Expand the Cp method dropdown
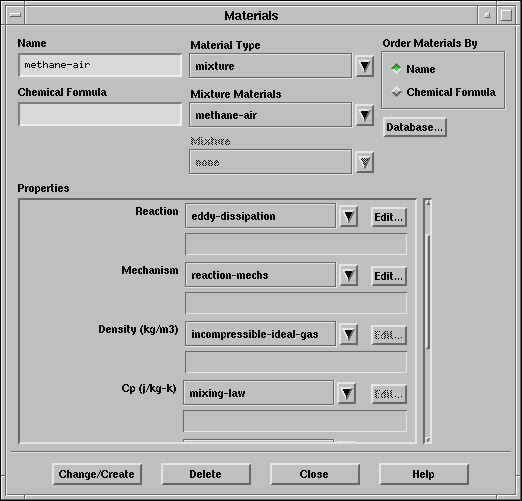522x501 pixels. coord(347,393)
